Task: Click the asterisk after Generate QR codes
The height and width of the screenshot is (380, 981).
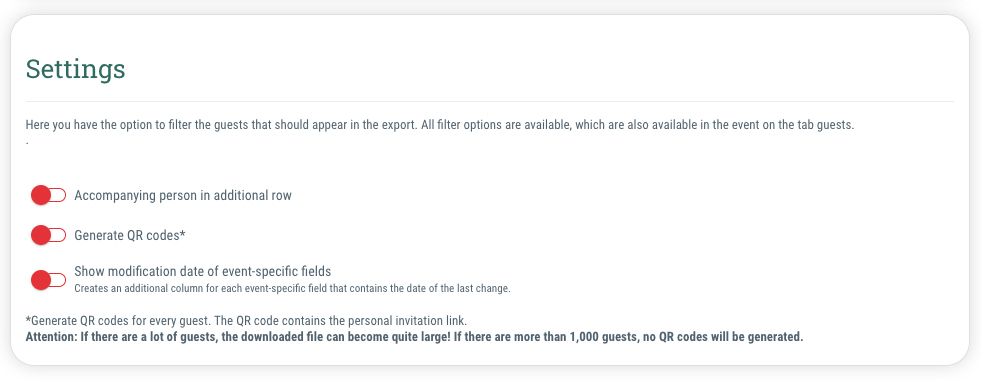Action: pyautogui.click(x=183, y=234)
